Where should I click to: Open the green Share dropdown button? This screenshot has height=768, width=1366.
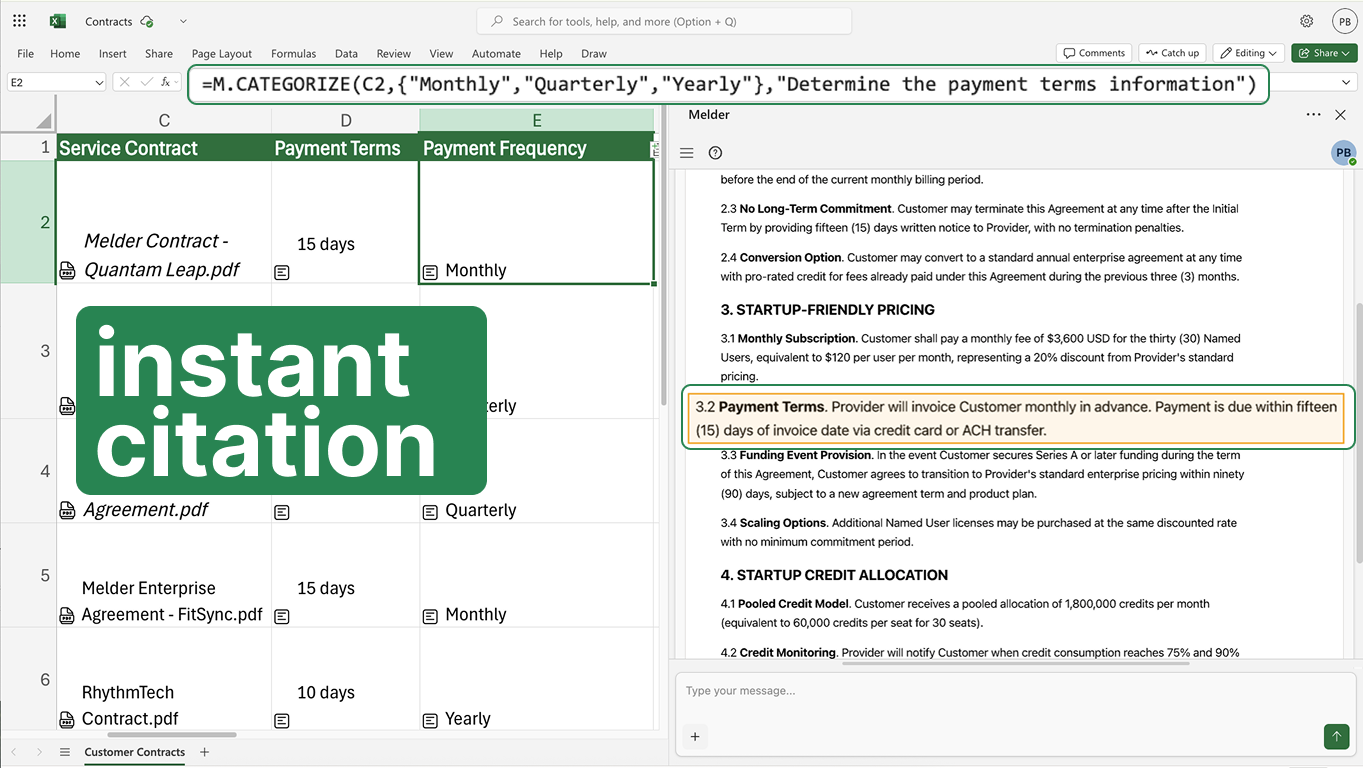click(1324, 53)
